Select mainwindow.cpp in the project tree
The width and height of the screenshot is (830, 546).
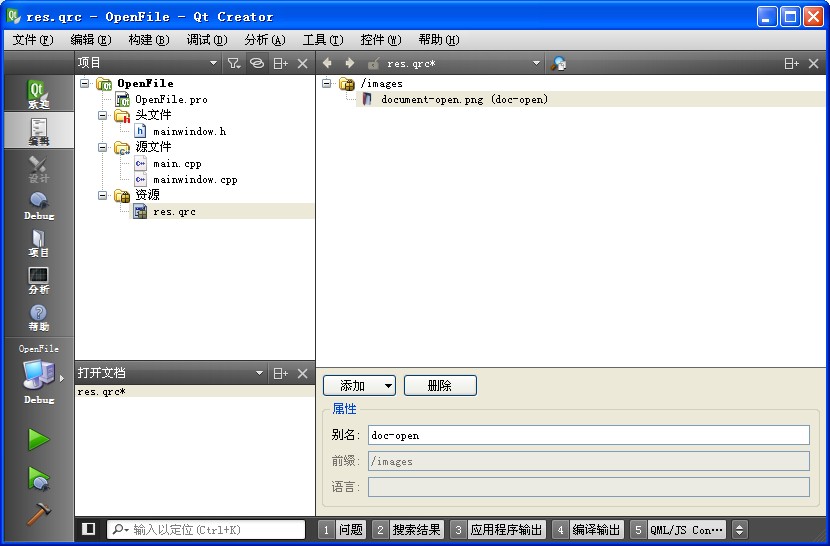[x=195, y=180]
